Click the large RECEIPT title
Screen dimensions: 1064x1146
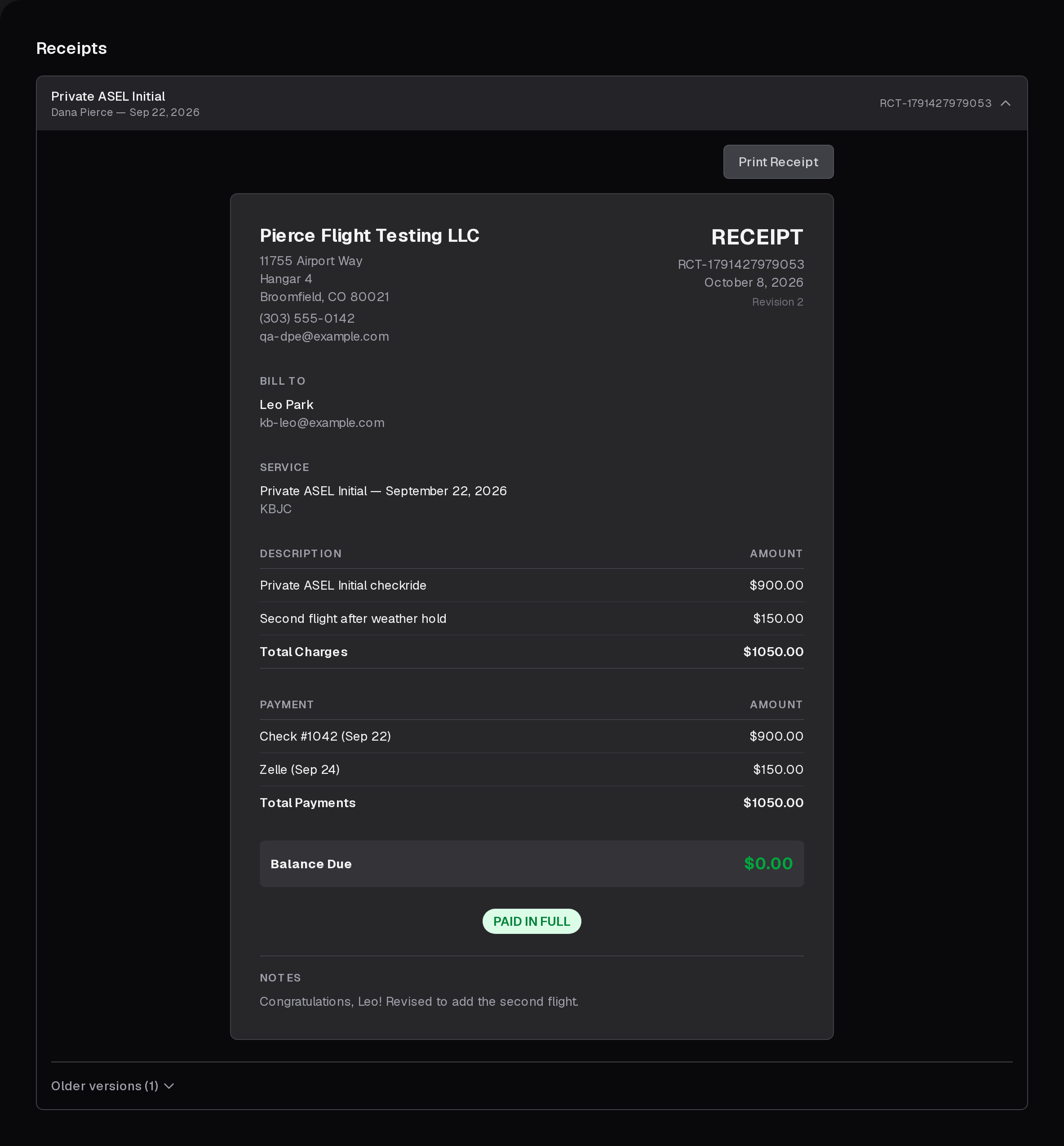[757, 237]
